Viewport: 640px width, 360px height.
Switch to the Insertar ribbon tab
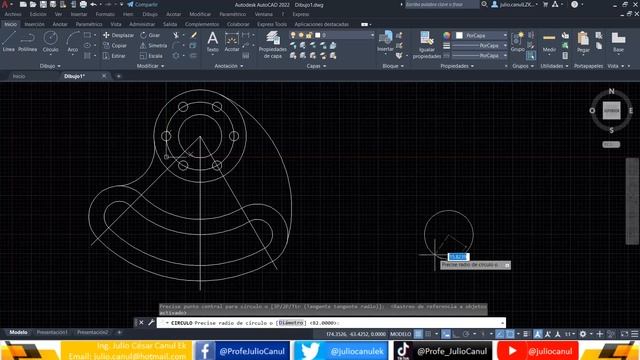pyautogui.click(x=34, y=24)
